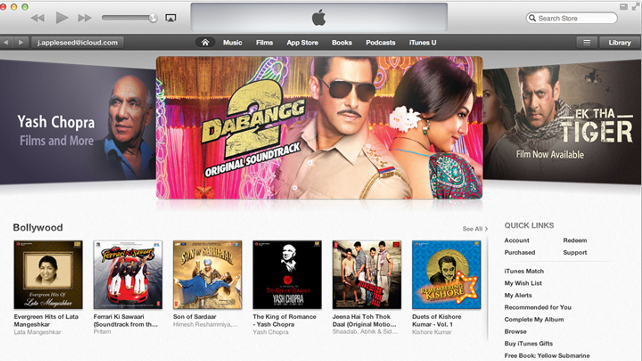Open the AirPlay output icon
Screen dimensions: 642x361
(170, 18)
